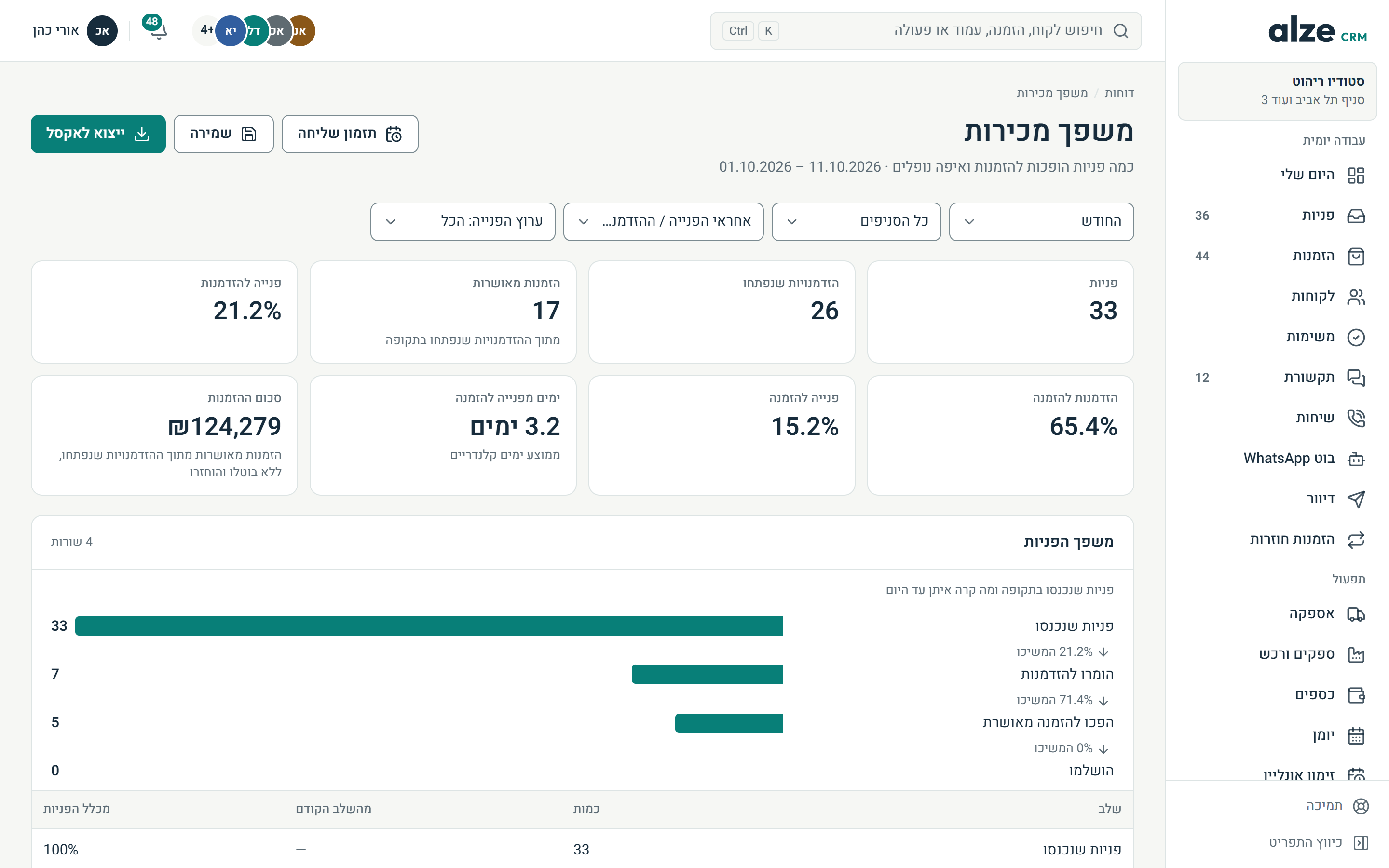Open the כספים wallet icon
1389x868 pixels.
coord(1356,695)
